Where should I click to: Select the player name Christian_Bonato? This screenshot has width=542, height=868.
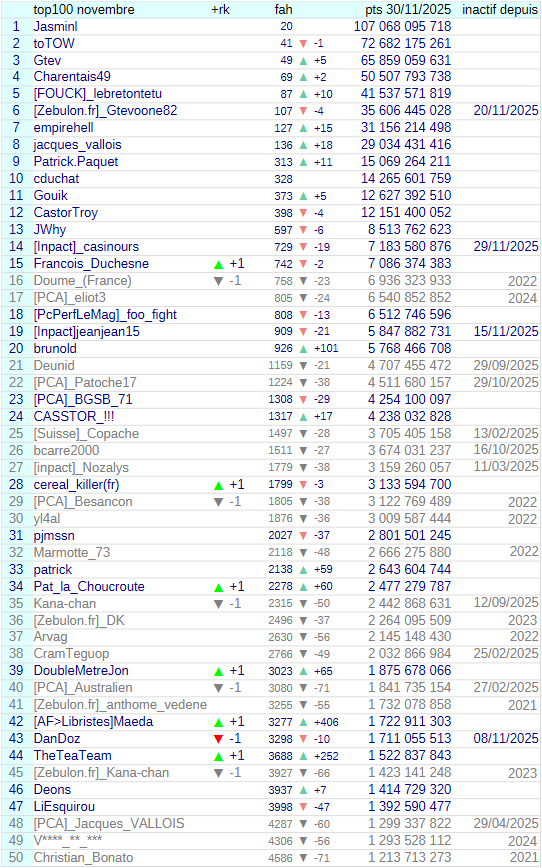click(83, 857)
